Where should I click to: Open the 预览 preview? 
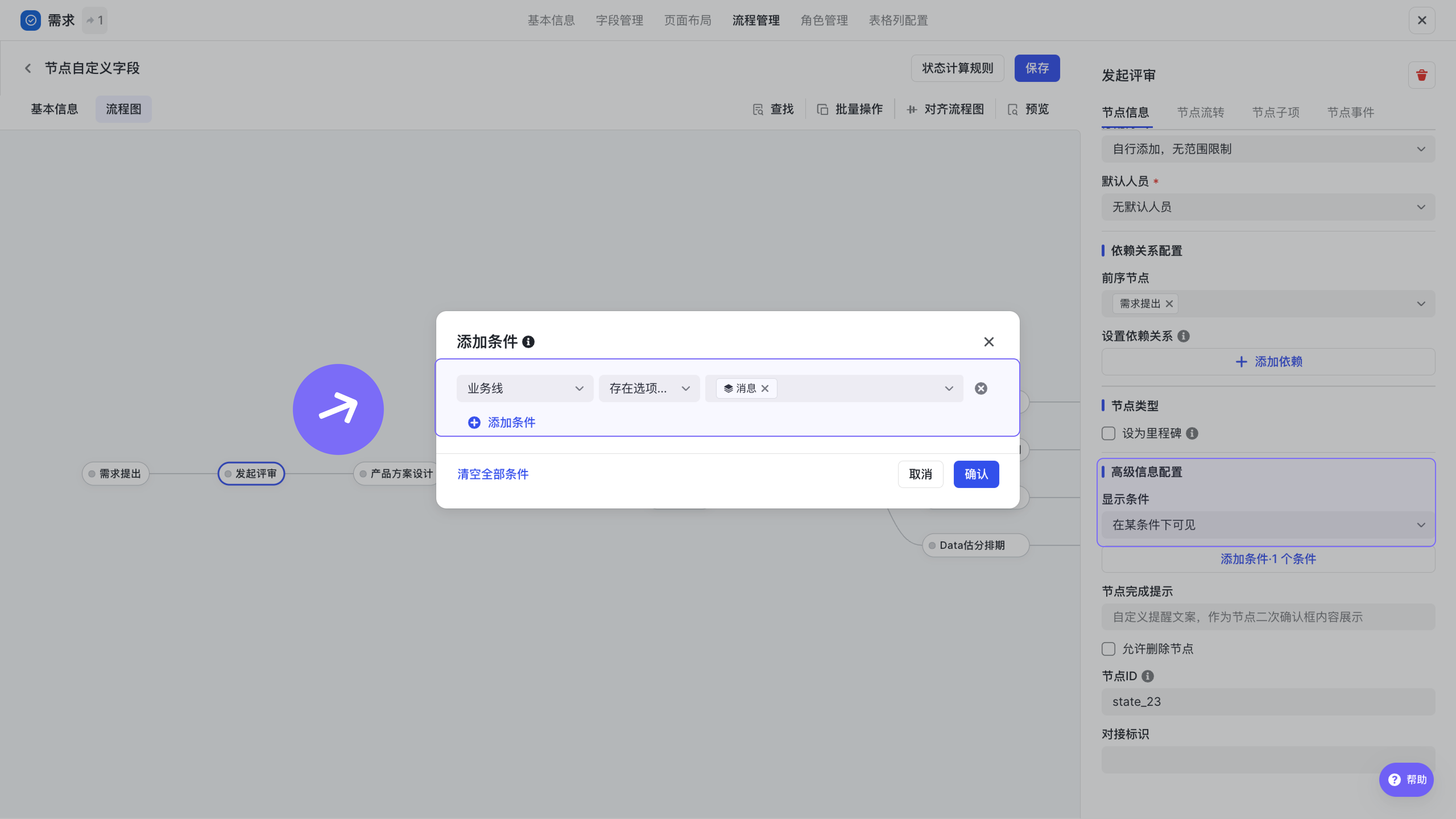[1028, 109]
